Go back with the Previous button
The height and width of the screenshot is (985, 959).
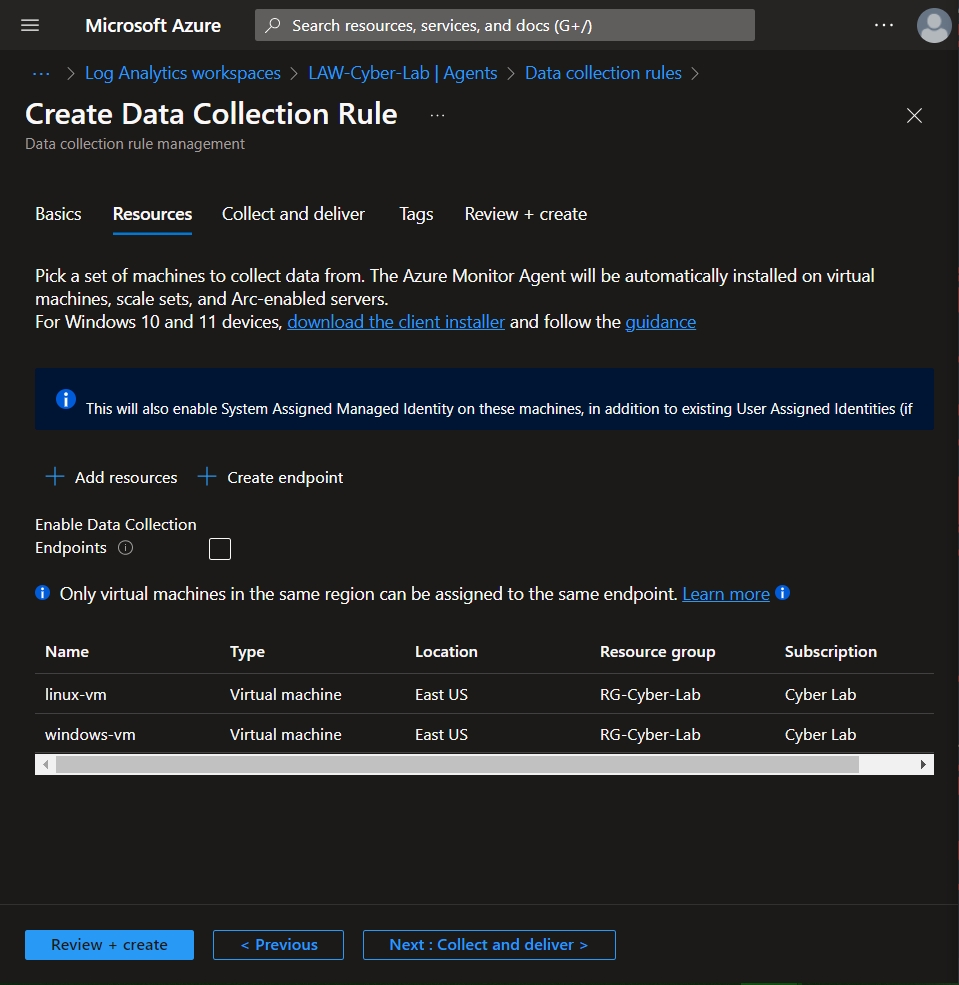tap(278, 944)
